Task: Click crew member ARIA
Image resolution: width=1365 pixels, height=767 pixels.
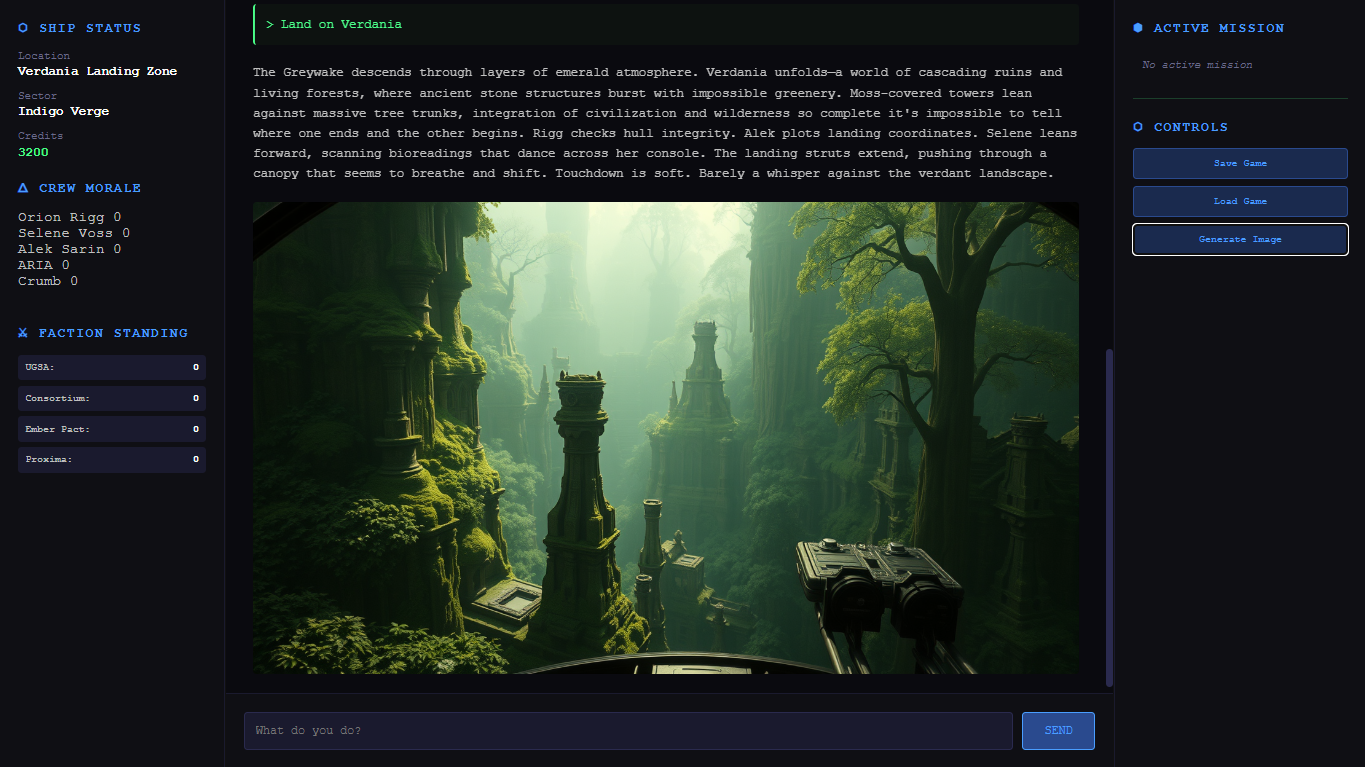Action: 44,265
